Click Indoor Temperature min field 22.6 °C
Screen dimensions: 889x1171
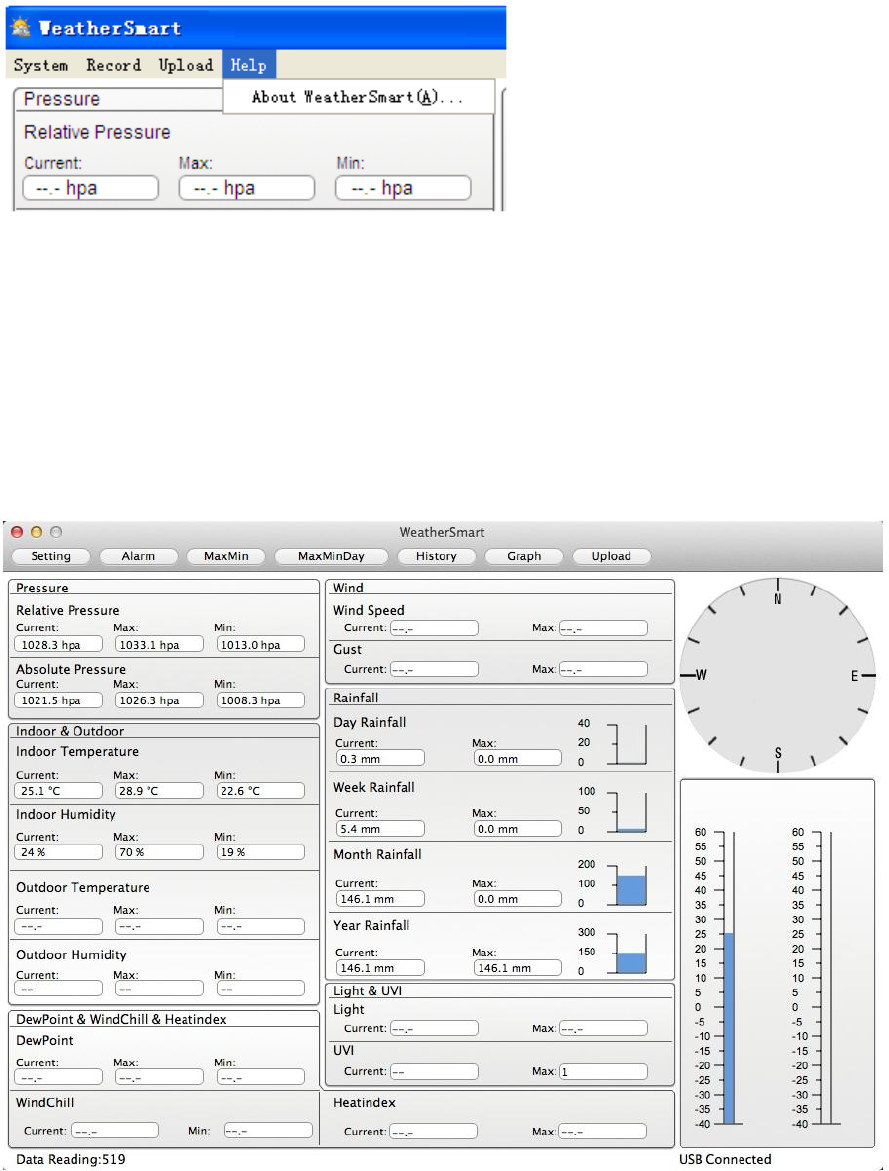click(261, 791)
